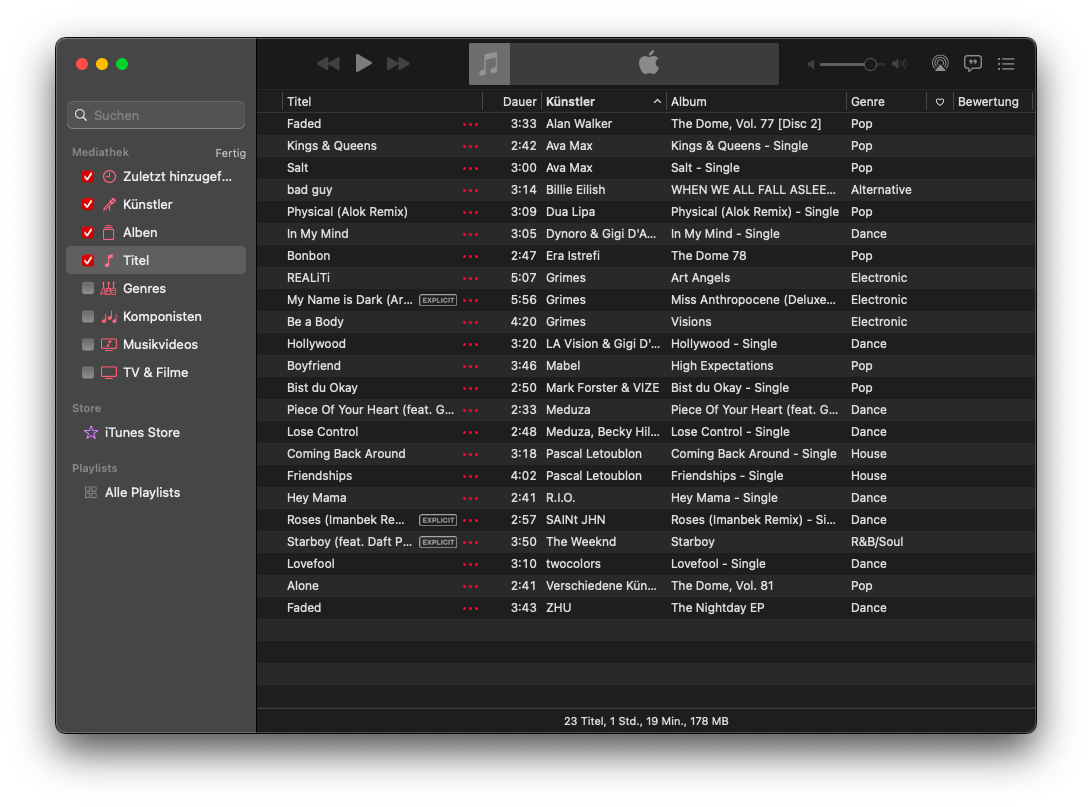Open the iTunes Store star icon
The image size is (1092, 807).
(x=91, y=433)
